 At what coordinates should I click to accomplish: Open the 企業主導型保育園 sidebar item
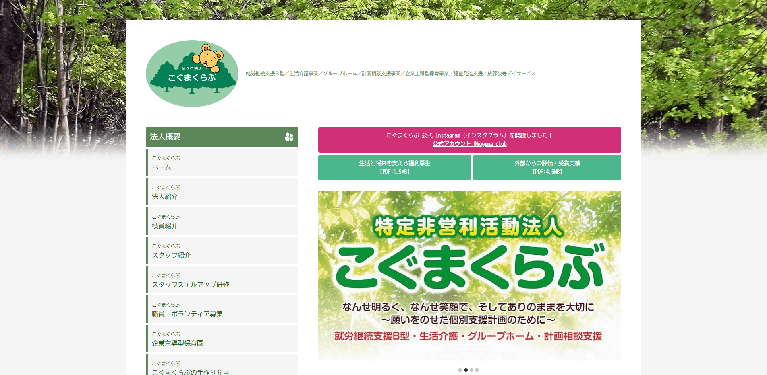pos(222,338)
